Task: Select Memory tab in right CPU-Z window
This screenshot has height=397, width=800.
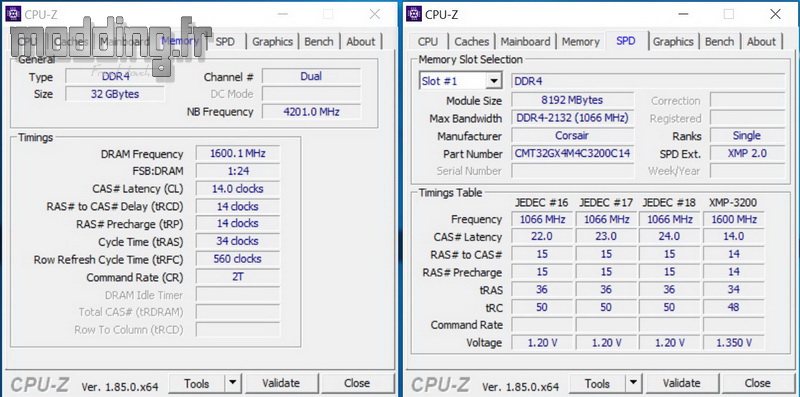Action: click(581, 41)
